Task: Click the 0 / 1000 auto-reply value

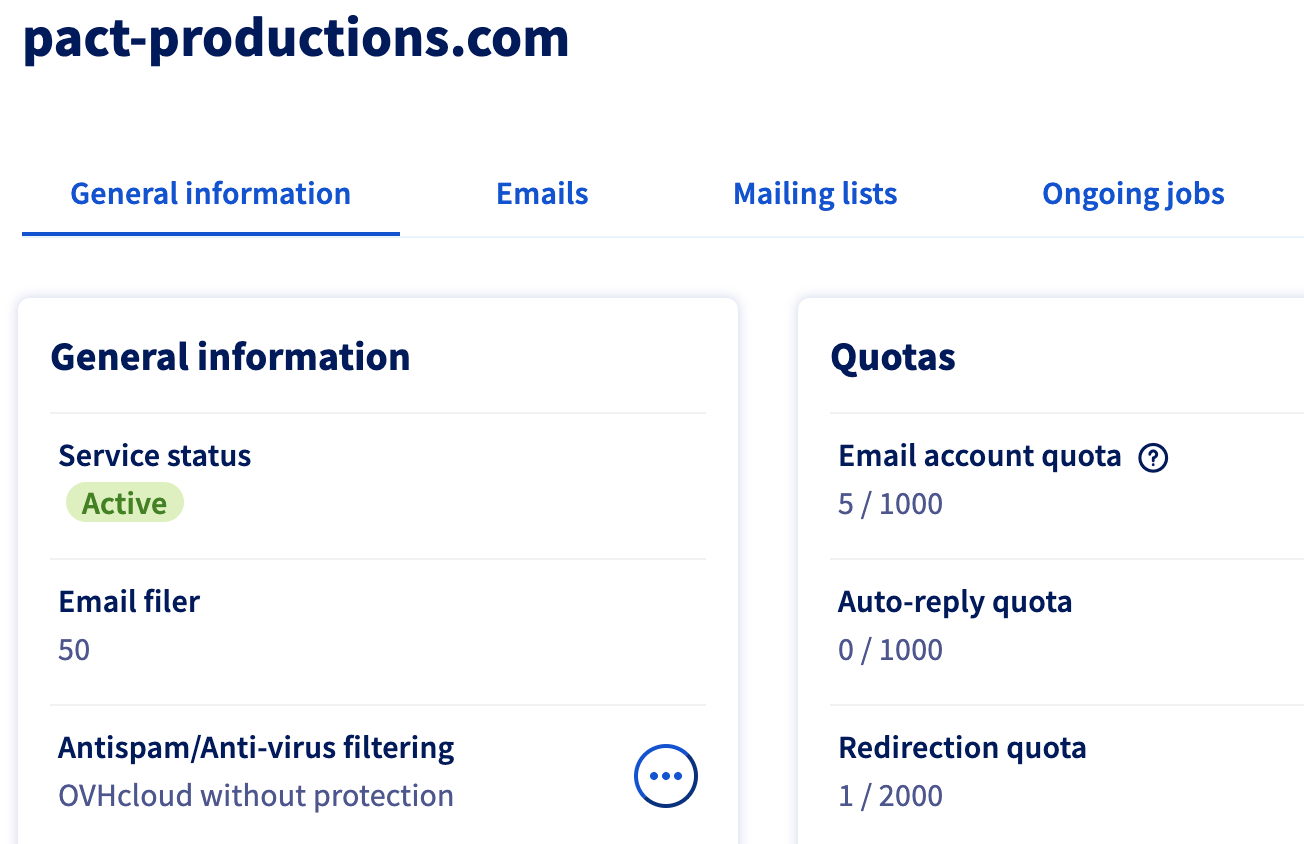Action: coord(890,650)
